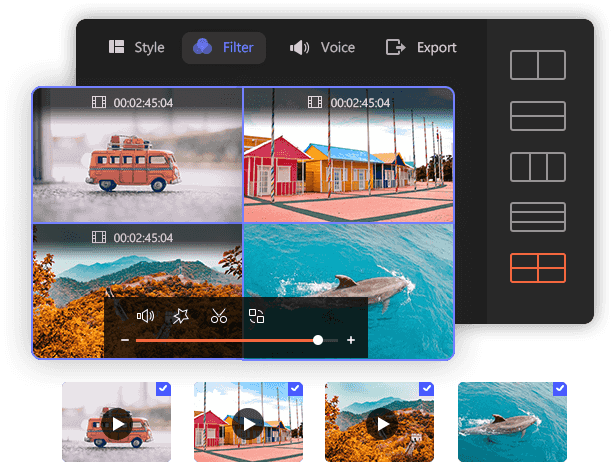Click the Export button
This screenshot has height=462, width=614.
pyautogui.click(x=421, y=47)
